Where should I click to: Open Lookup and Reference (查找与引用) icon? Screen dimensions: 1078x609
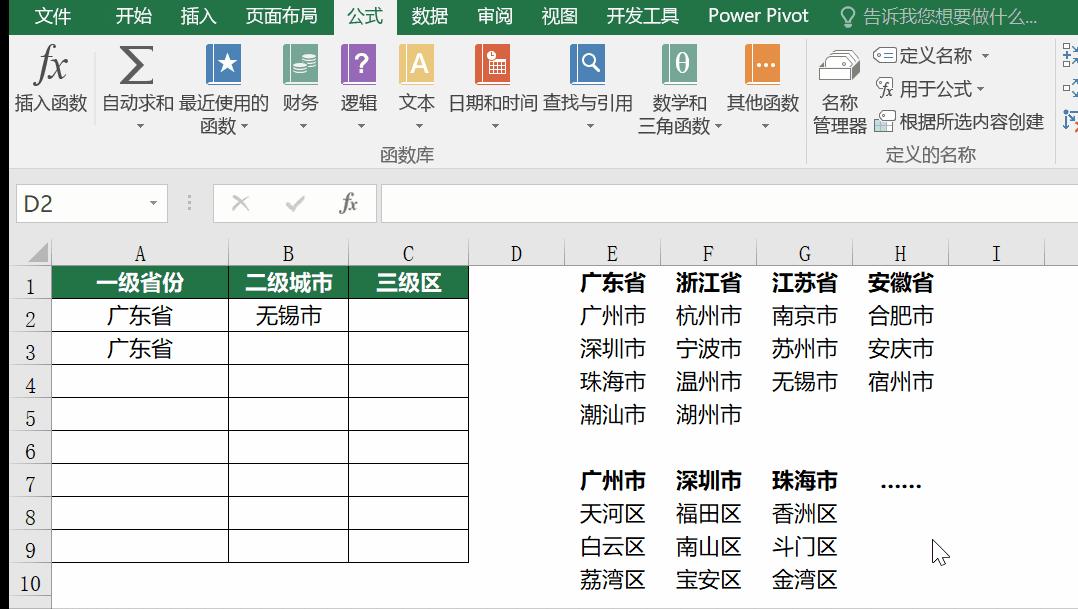coord(587,64)
